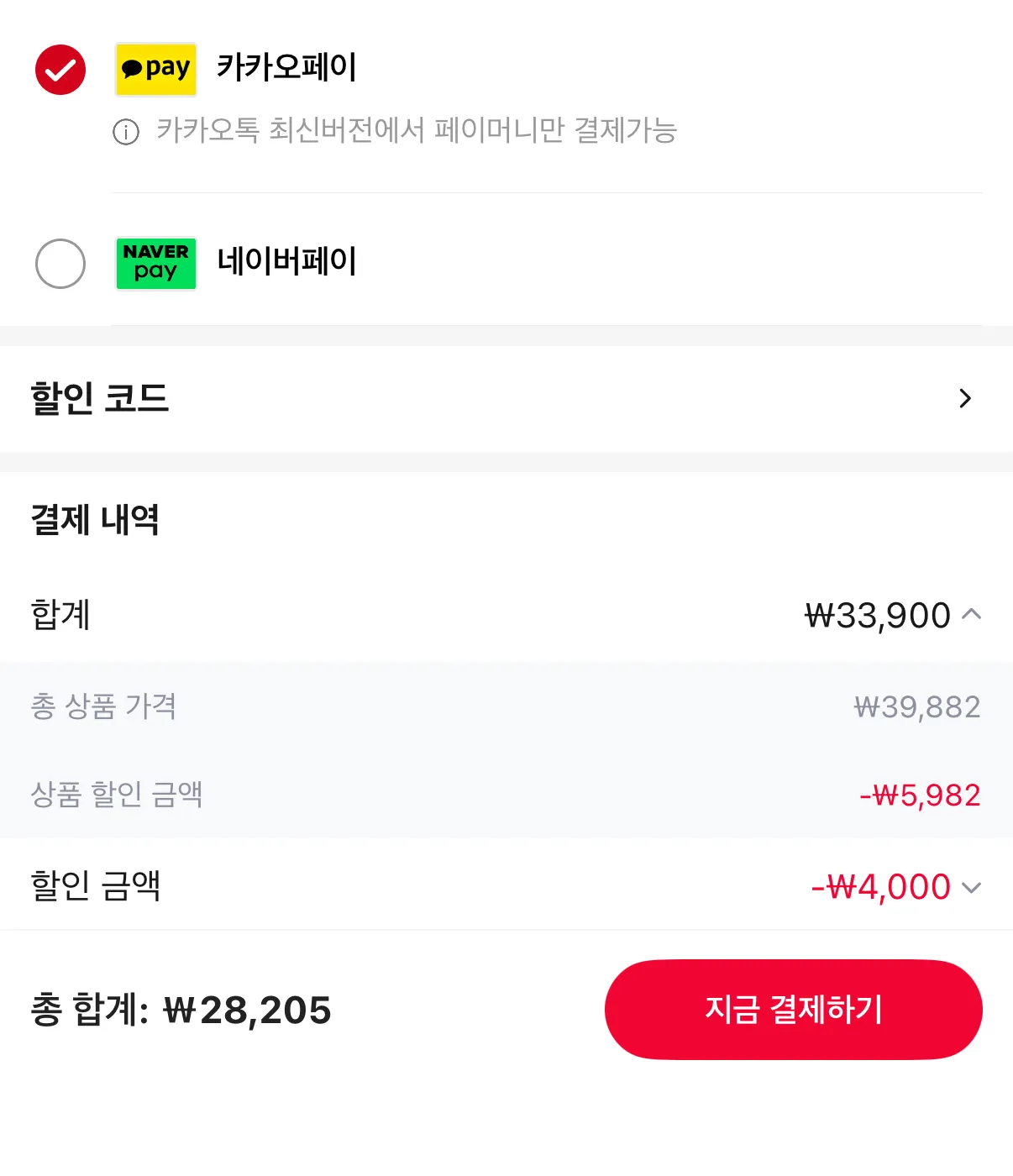Screen dimensions: 1013x1176
Task: Click the ₩33,900 subtotal amount
Action: [877, 616]
